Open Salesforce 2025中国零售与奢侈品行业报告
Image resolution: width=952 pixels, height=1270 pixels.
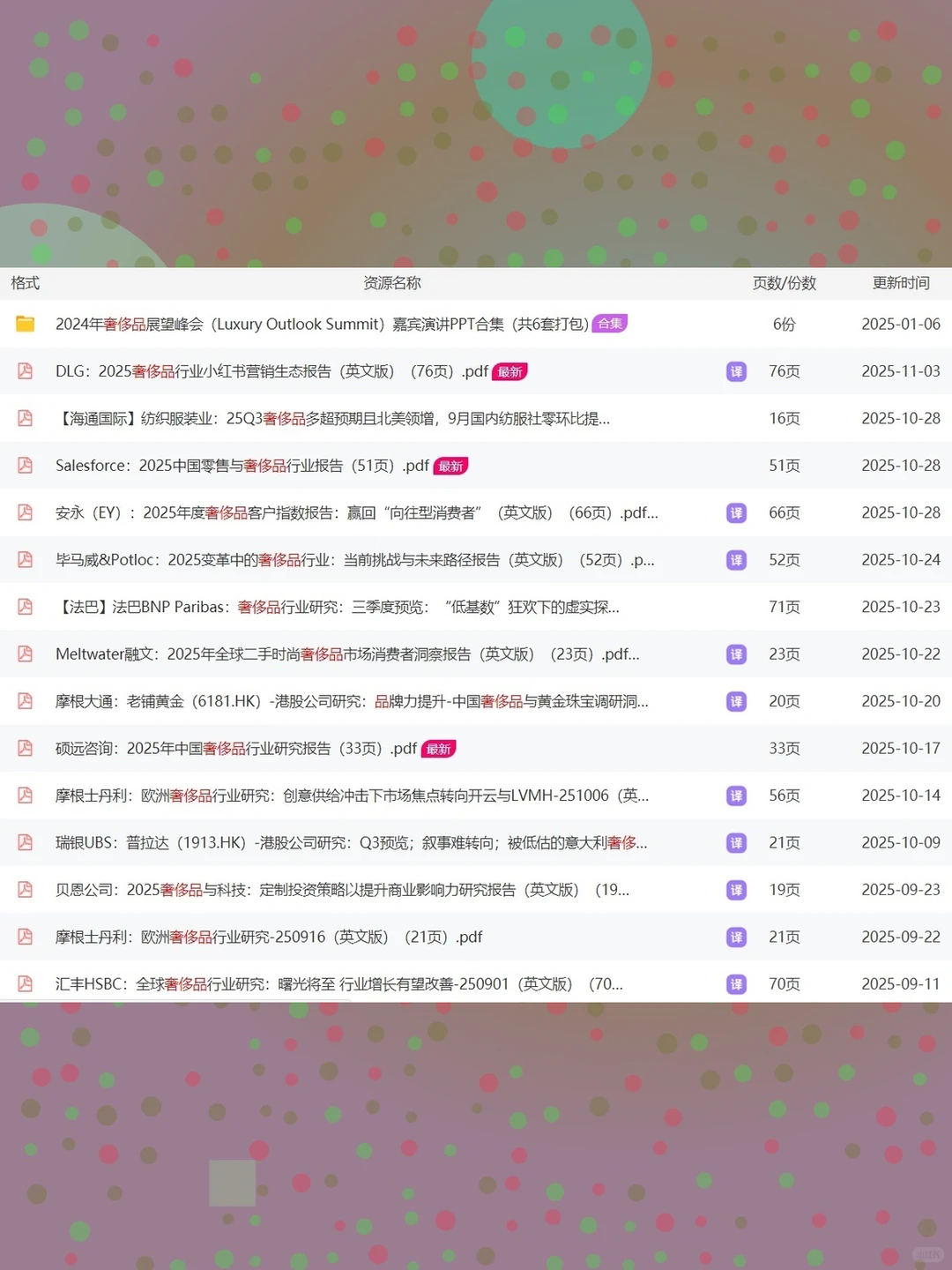coord(242,466)
